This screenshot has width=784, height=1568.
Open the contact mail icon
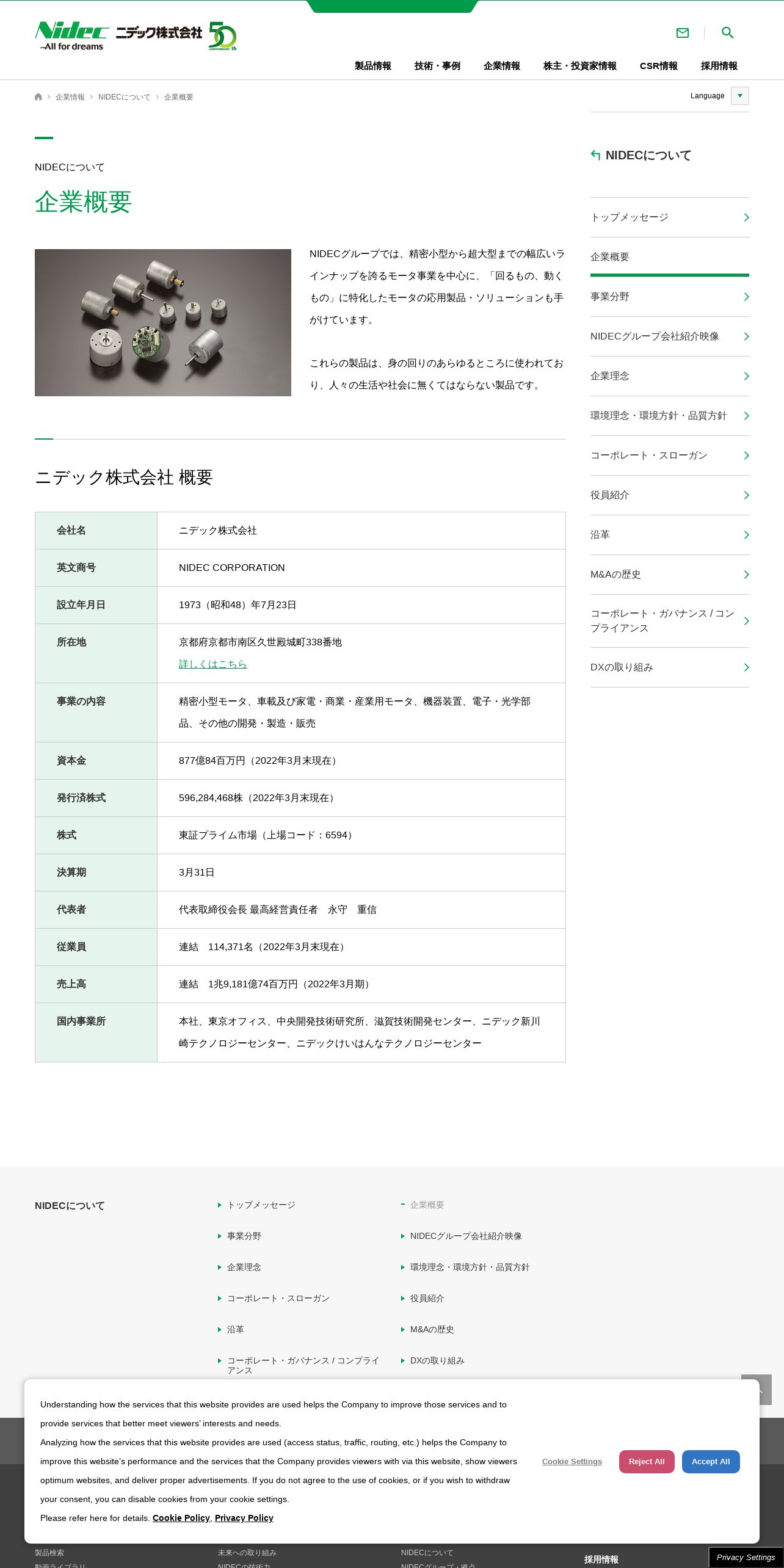point(683,33)
